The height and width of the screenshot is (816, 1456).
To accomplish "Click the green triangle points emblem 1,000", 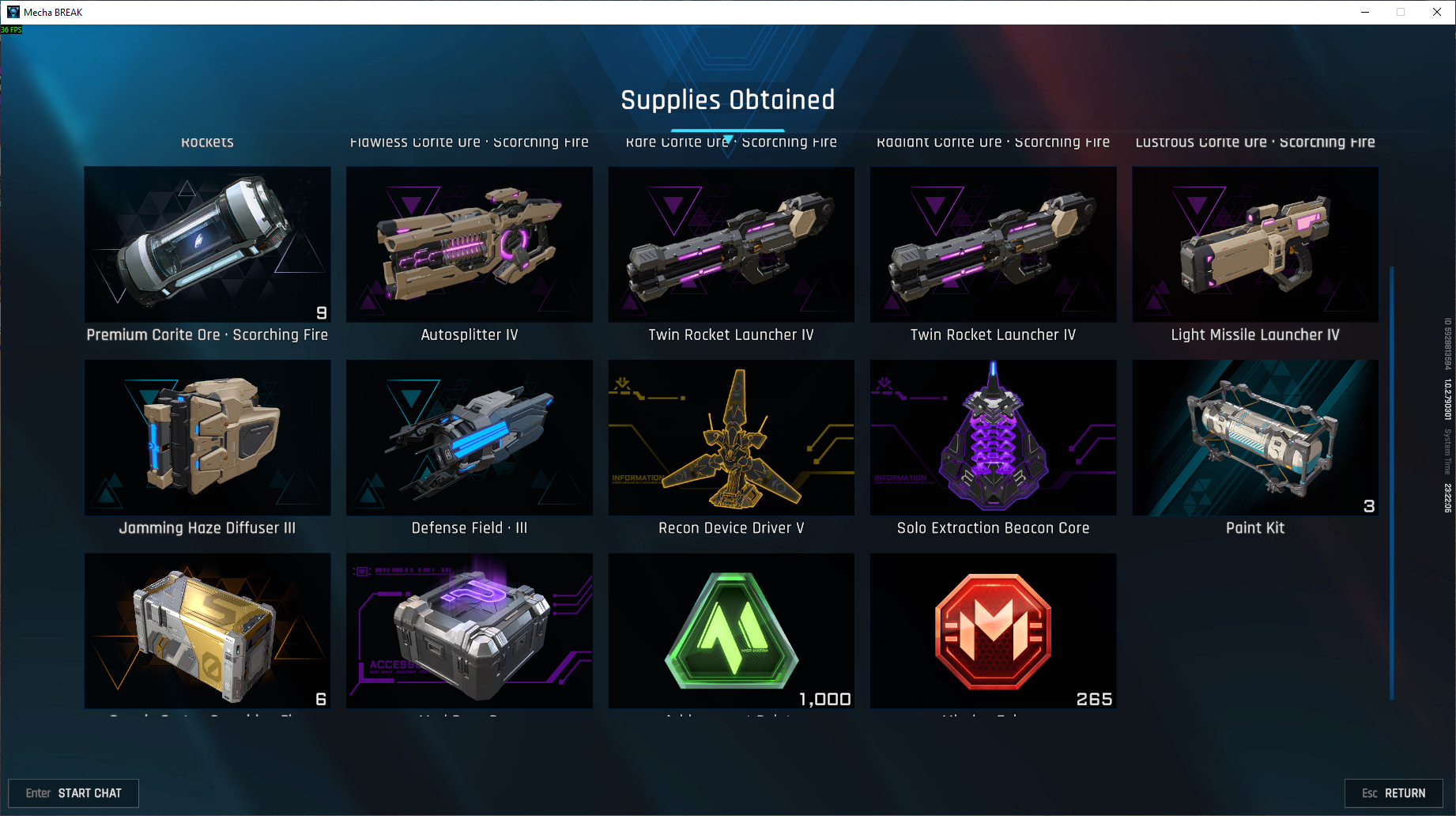I will (x=731, y=631).
